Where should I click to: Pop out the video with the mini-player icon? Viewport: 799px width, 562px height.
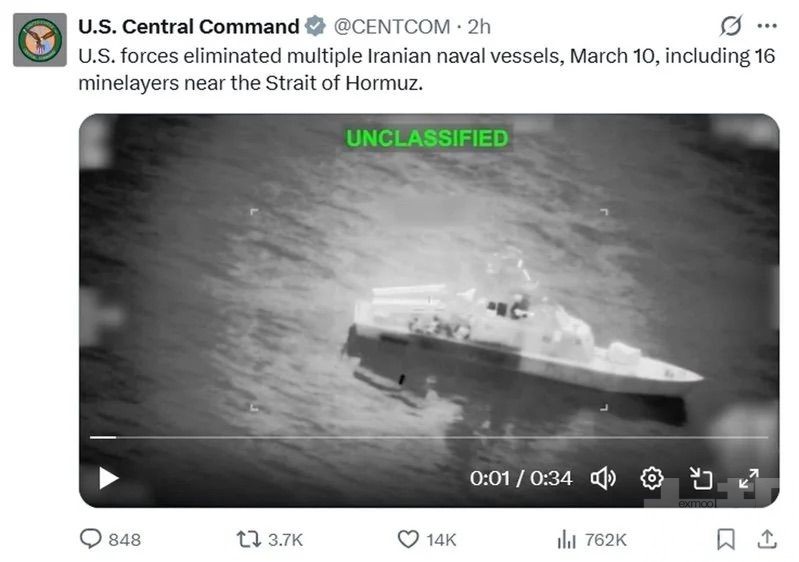[700, 478]
